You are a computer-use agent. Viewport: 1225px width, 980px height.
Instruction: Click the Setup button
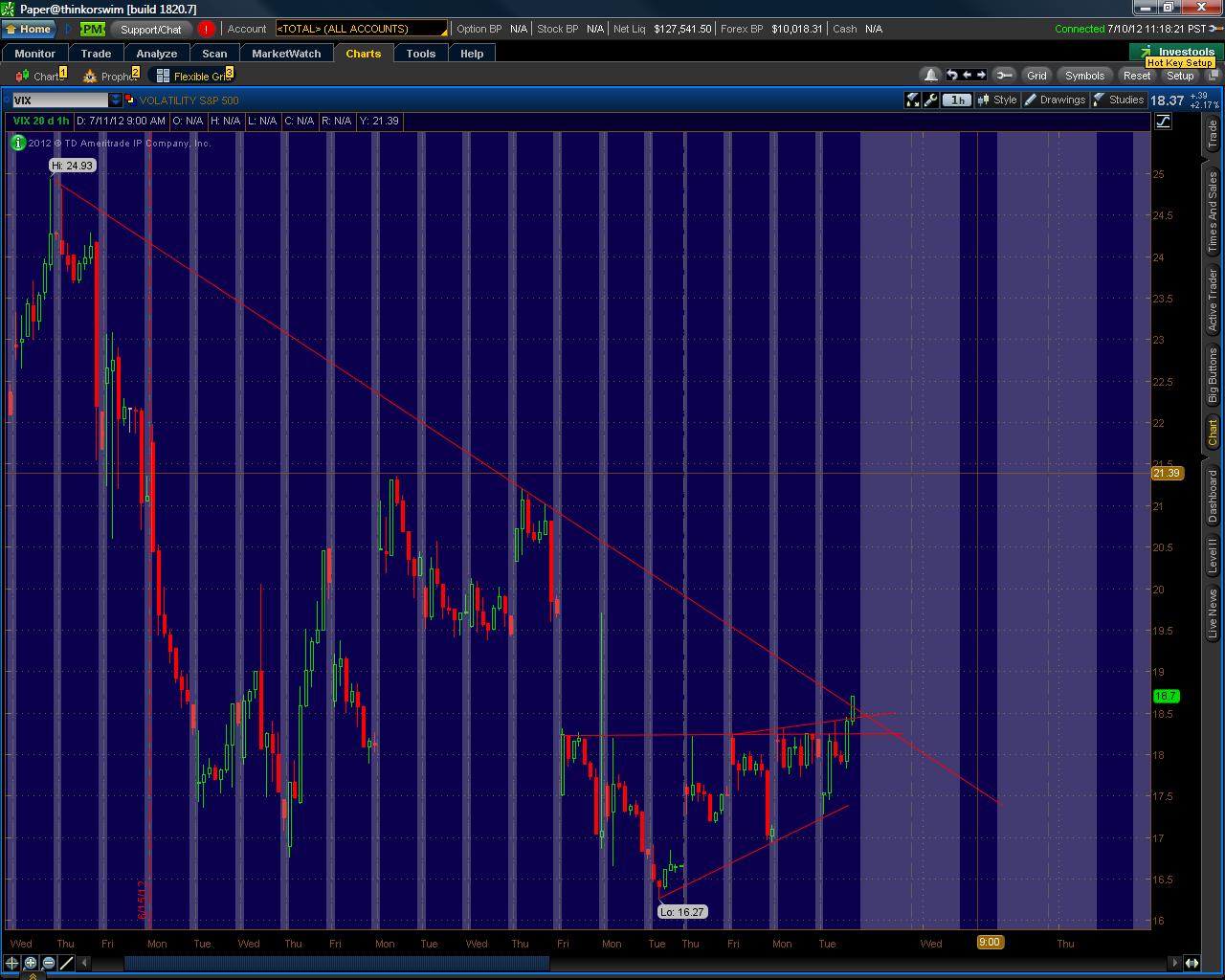tap(1180, 75)
